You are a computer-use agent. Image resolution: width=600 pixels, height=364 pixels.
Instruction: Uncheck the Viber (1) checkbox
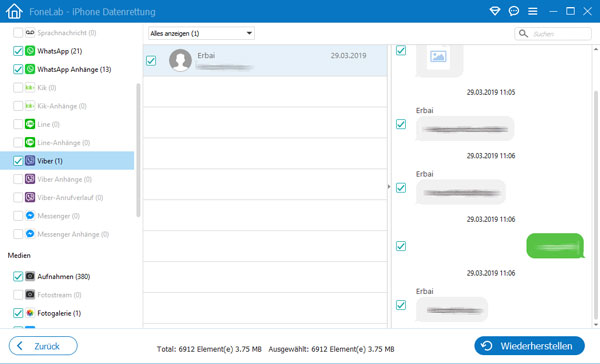pyautogui.click(x=18, y=161)
